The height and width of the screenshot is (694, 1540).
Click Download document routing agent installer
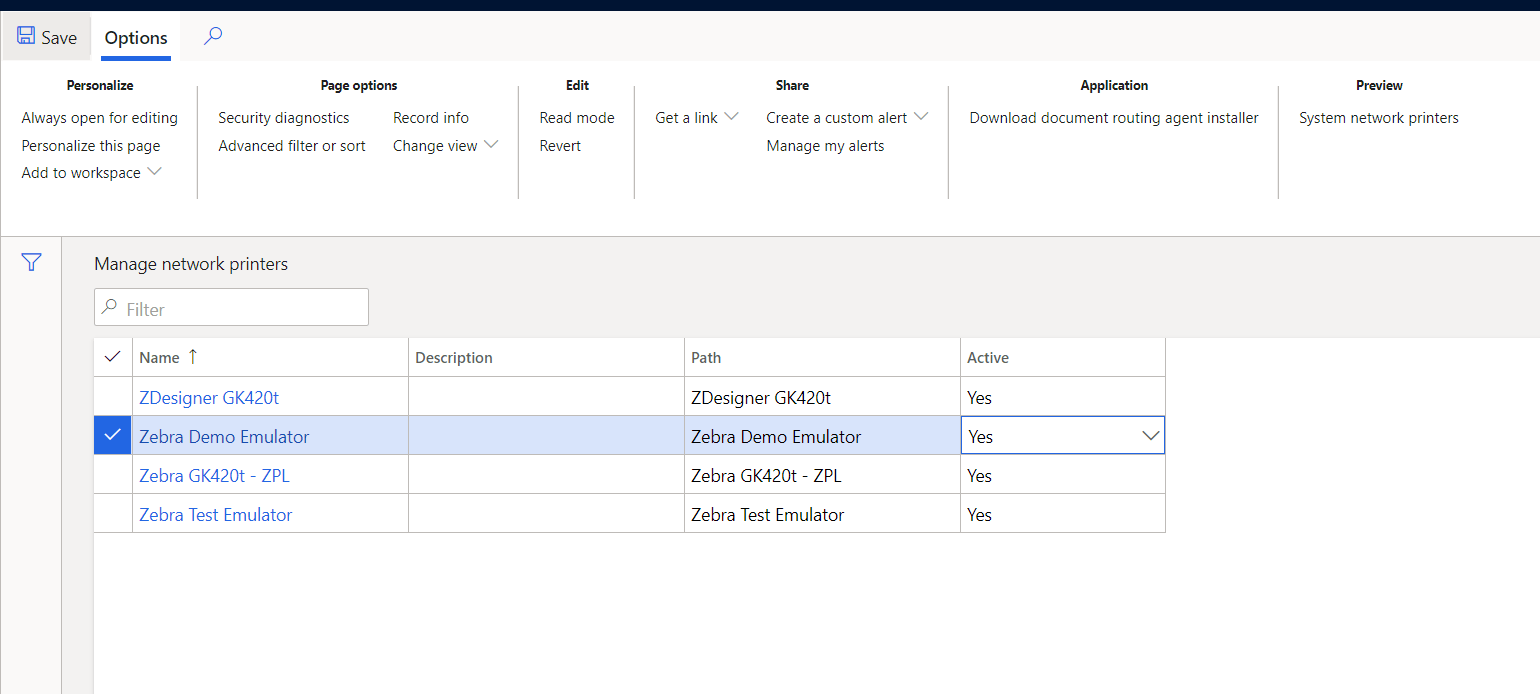click(1113, 117)
